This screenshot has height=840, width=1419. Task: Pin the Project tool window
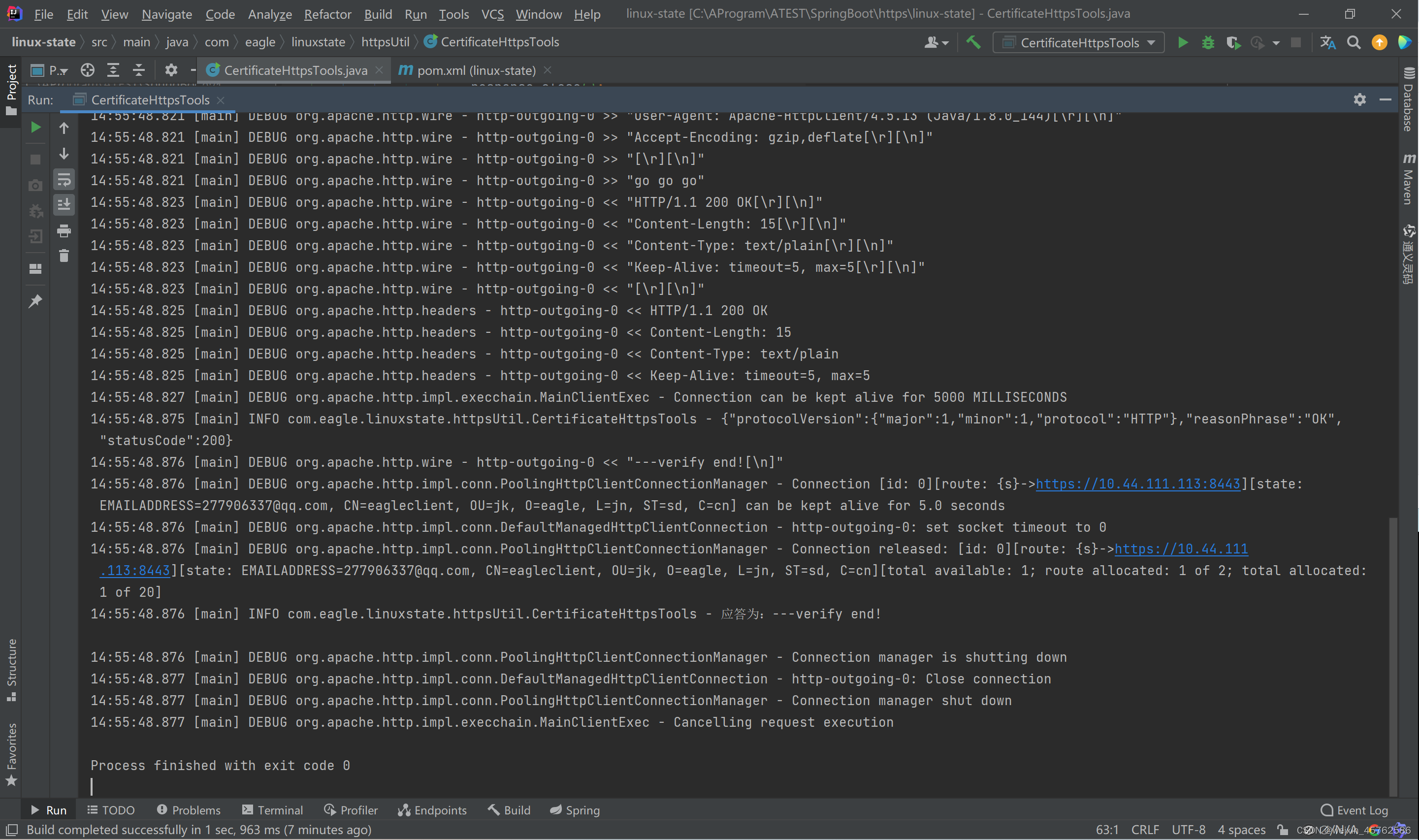pos(35,300)
